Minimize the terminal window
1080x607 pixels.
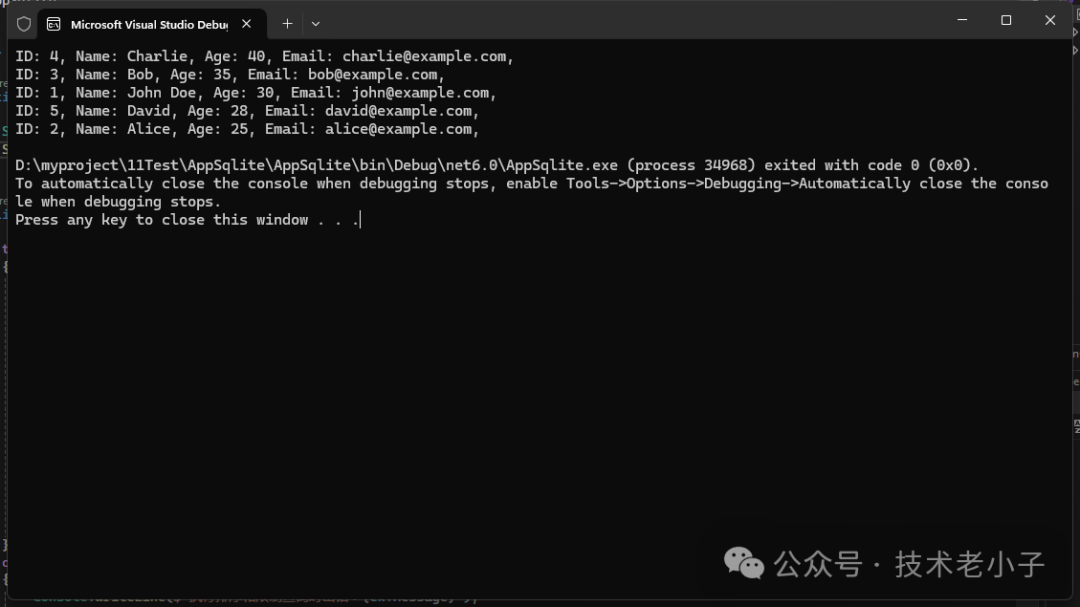click(x=962, y=20)
